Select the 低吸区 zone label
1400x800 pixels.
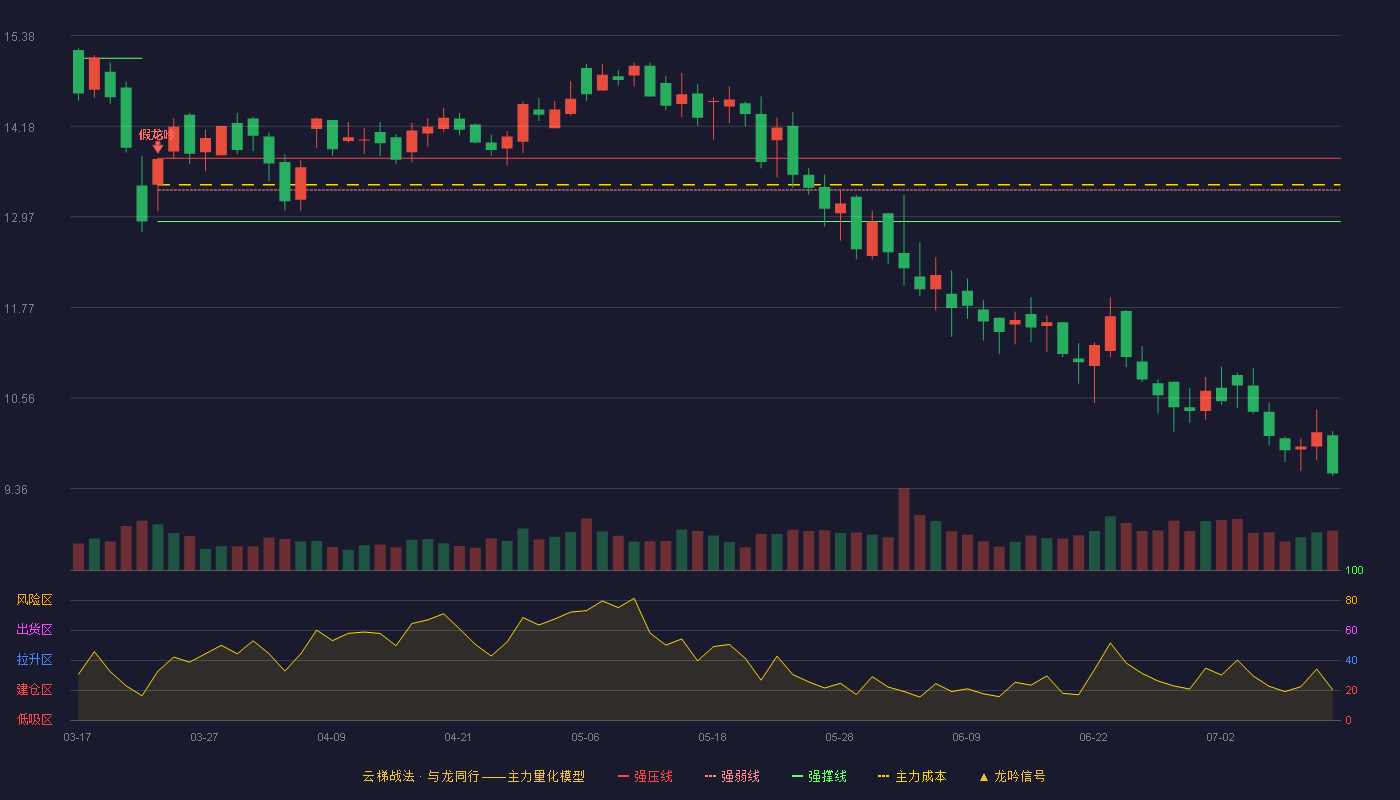[x=34, y=720]
